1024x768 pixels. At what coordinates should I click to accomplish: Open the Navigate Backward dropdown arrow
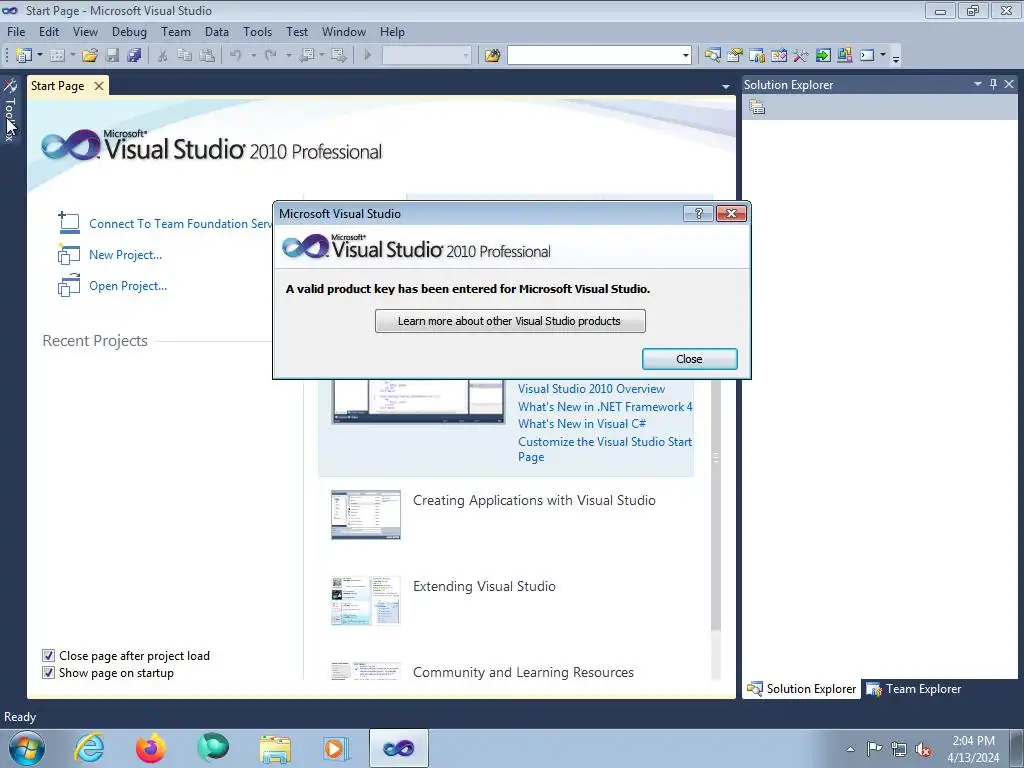tap(322, 56)
